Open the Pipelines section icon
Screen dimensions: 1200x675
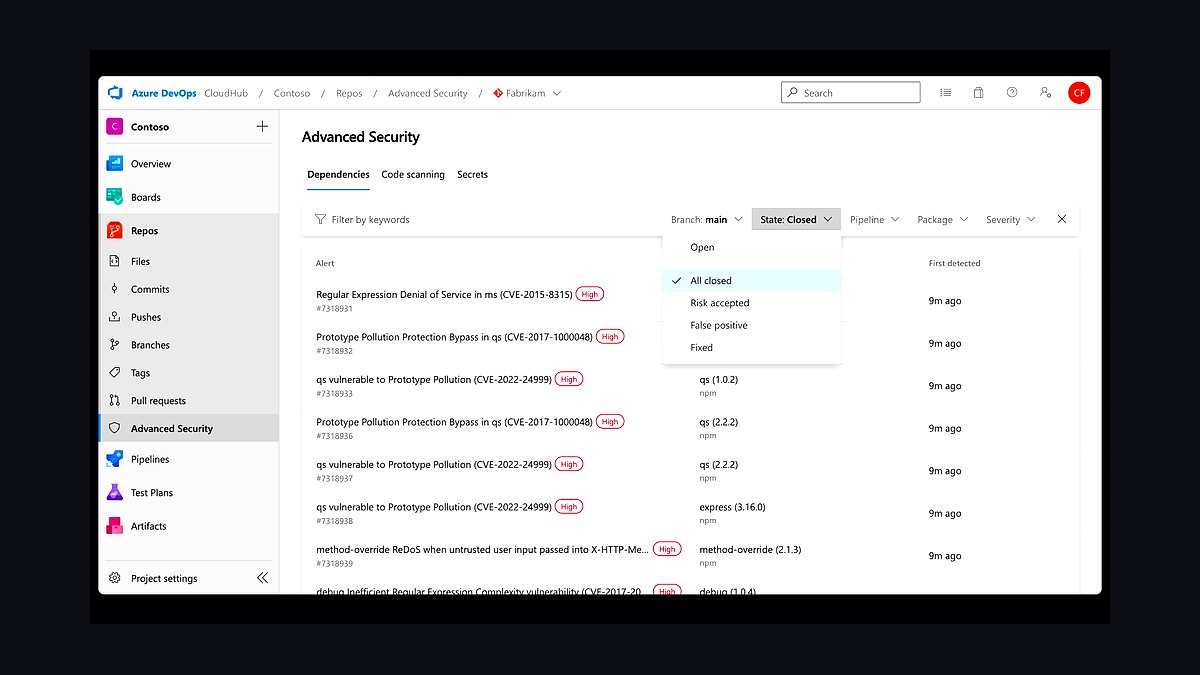pyautogui.click(x=115, y=459)
